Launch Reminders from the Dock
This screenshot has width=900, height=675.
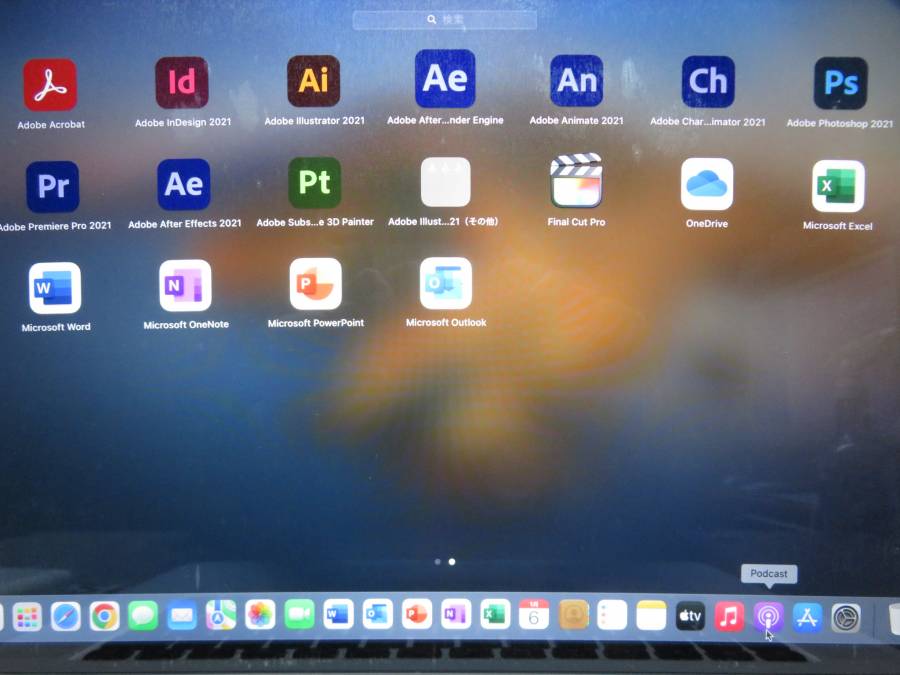tap(612, 616)
